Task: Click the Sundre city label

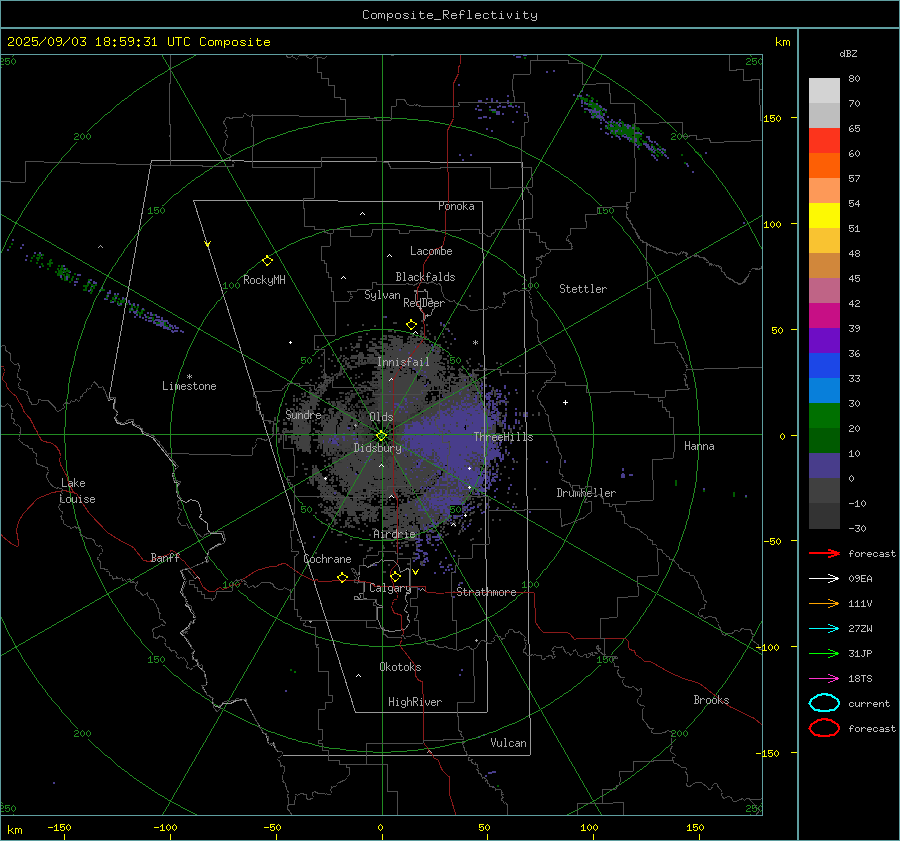Action: 304,414
